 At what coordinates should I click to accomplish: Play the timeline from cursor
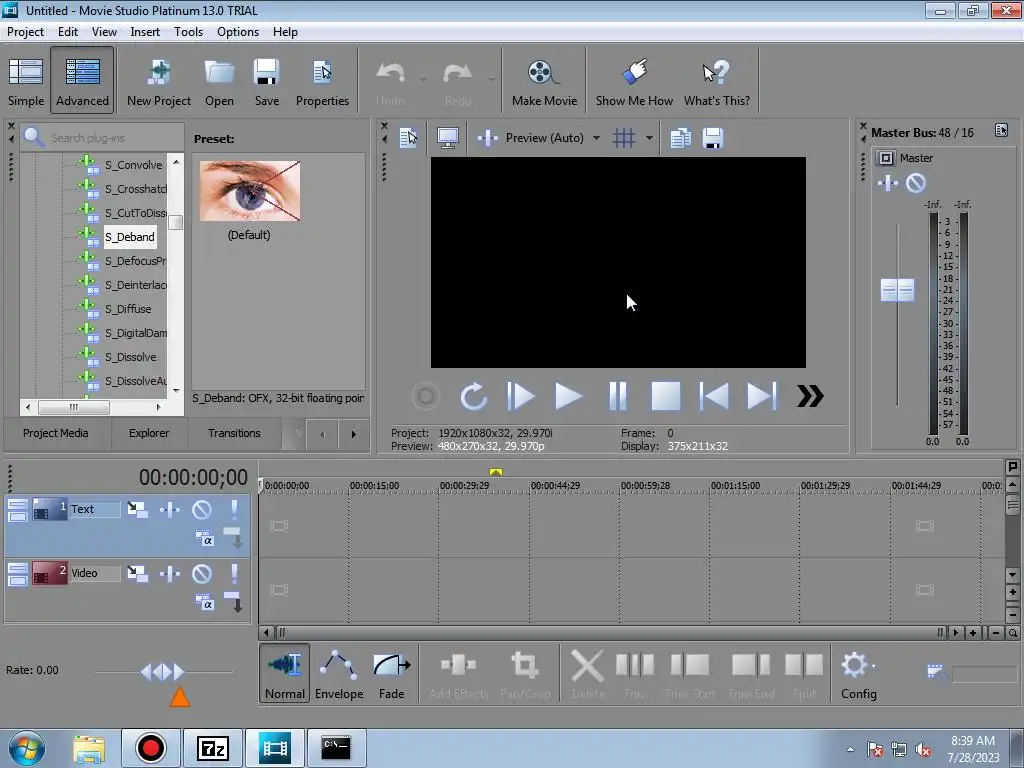tap(568, 396)
